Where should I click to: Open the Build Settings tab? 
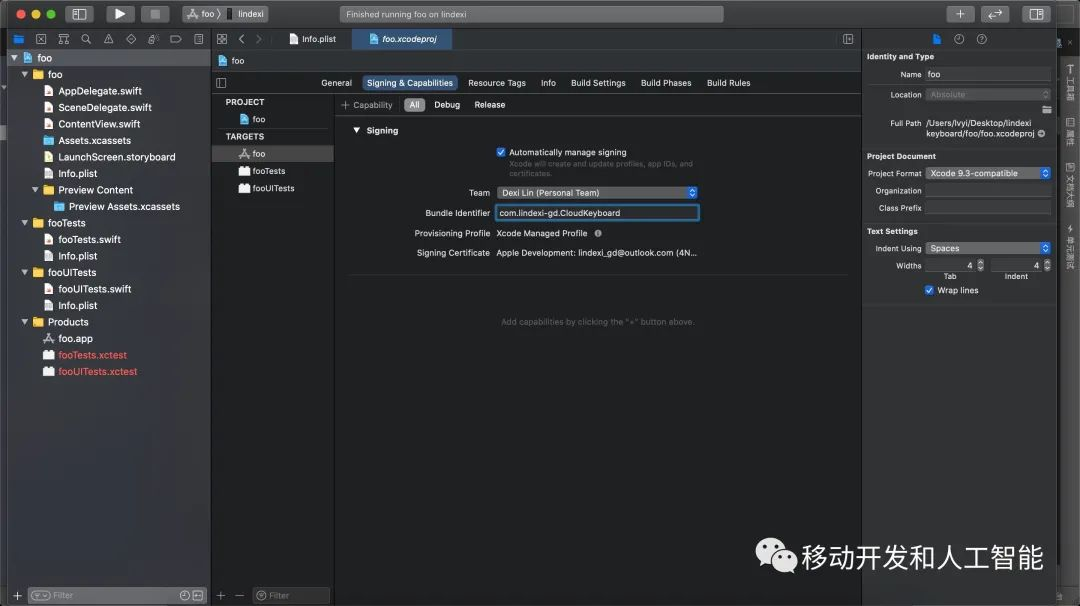tap(598, 83)
